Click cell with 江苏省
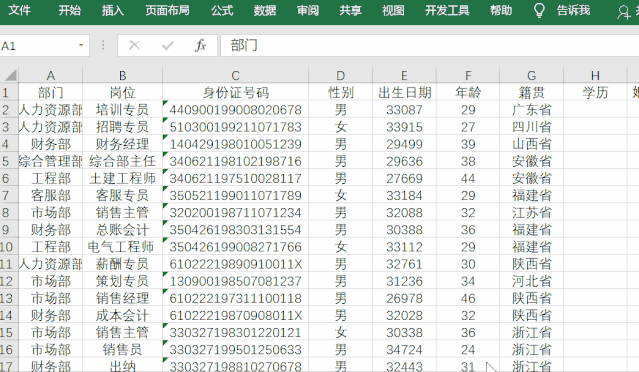The width and height of the screenshot is (639, 372). click(x=531, y=212)
